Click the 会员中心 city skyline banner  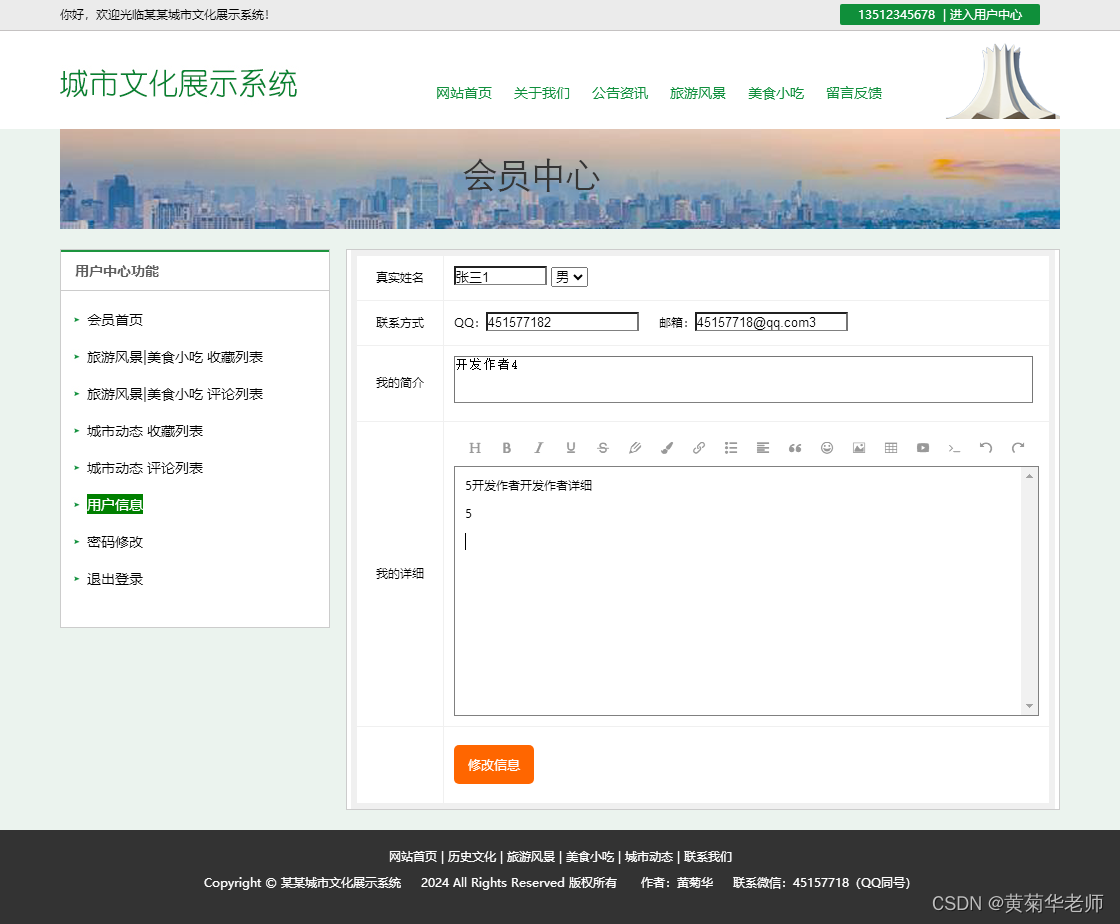pyautogui.click(x=560, y=179)
